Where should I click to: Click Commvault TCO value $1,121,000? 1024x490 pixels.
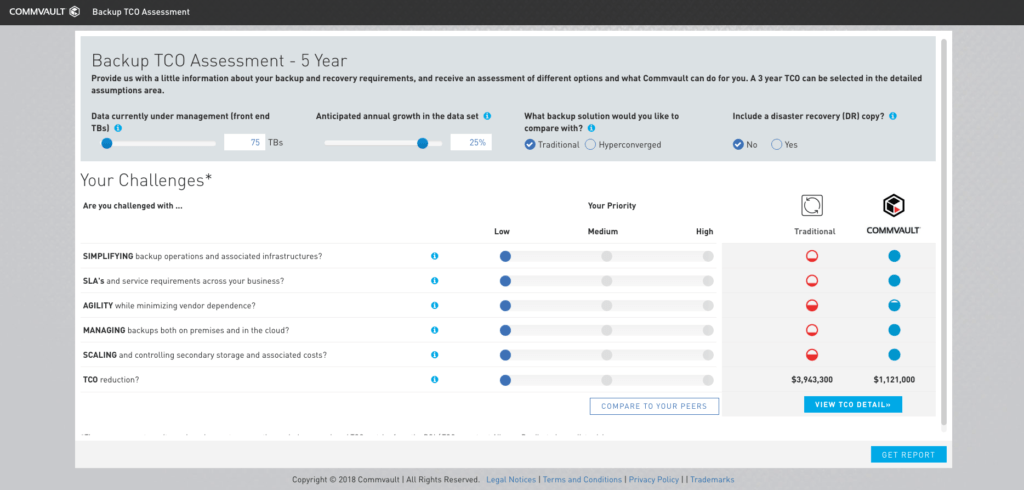tap(894, 380)
